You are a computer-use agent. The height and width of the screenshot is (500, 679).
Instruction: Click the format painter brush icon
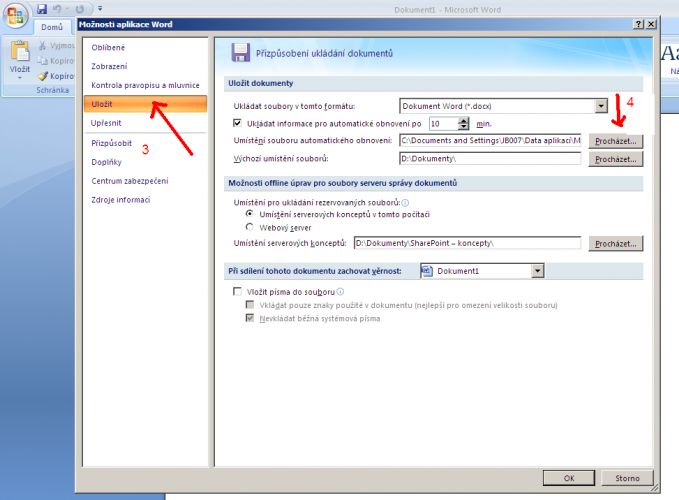pyautogui.click(x=42, y=76)
